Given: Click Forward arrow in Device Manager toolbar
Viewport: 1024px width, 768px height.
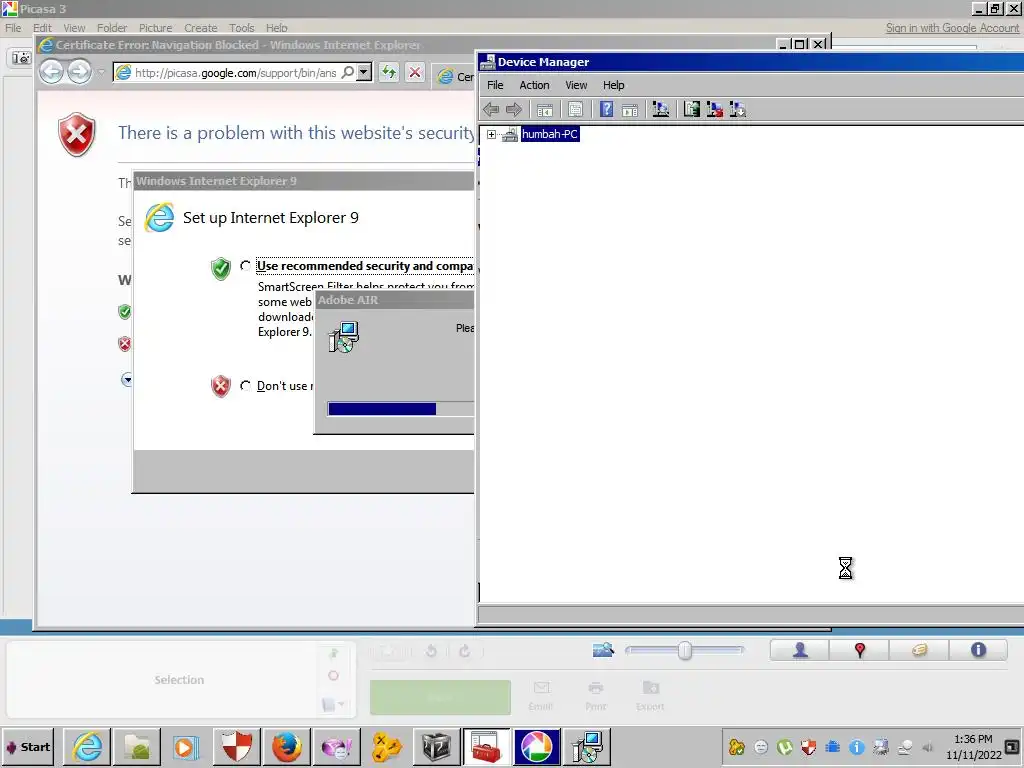Looking at the screenshot, I should coord(514,109).
